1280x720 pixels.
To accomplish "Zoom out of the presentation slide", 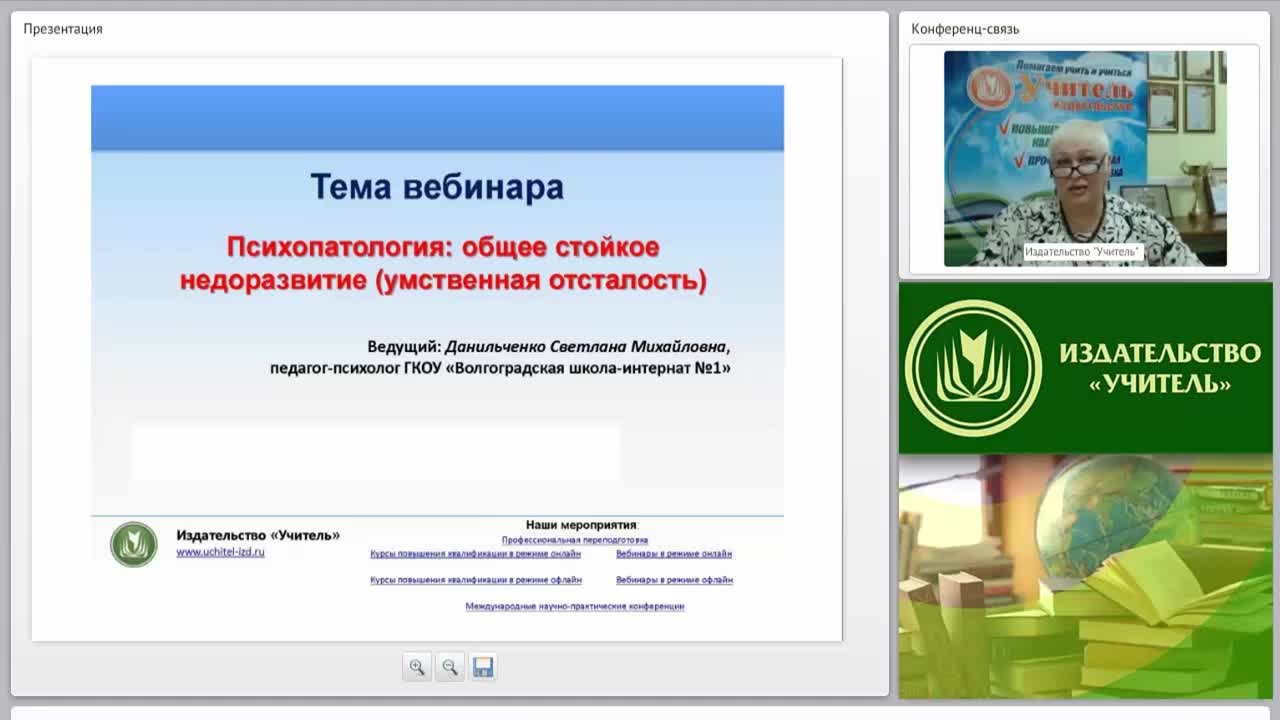I will point(450,667).
